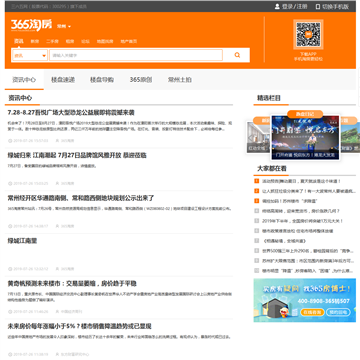Click the clock icon under the 黄奇帆 article
The image size is (360, 360).
click(10, 312)
